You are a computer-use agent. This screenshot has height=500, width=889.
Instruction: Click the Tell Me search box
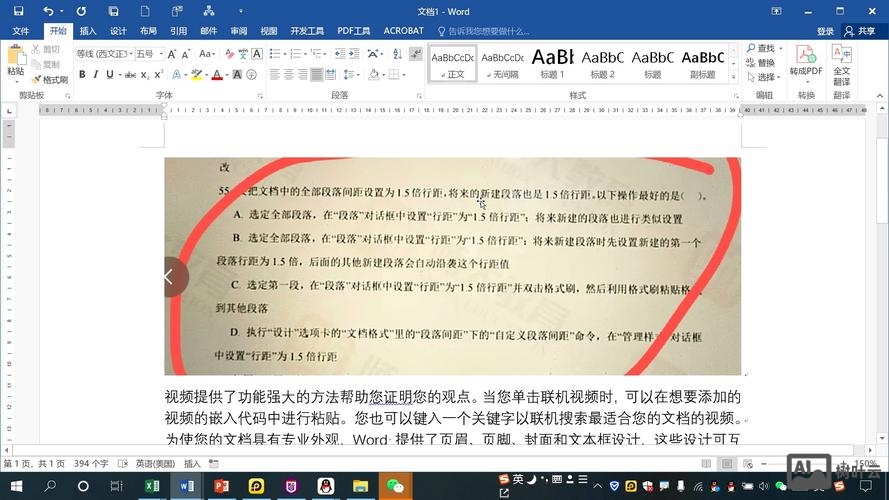coord(484,31)
